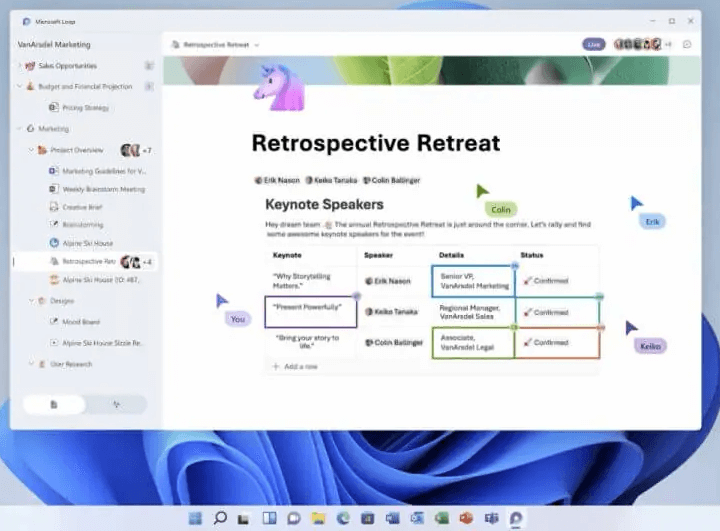Open the Sales Opportunities workspace icon
Screen dimensions: 720x531
30,66
